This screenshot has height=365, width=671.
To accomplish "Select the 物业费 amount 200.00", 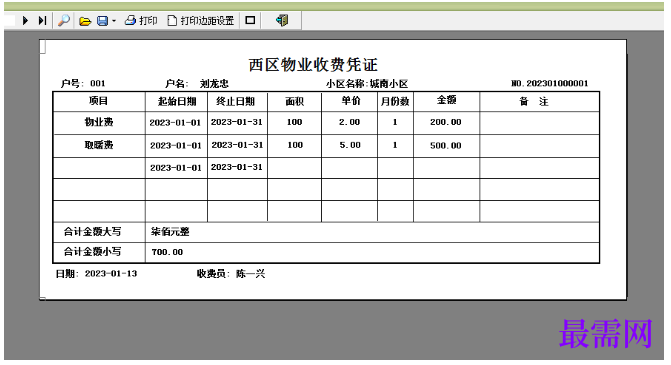I will pos(446,122).
